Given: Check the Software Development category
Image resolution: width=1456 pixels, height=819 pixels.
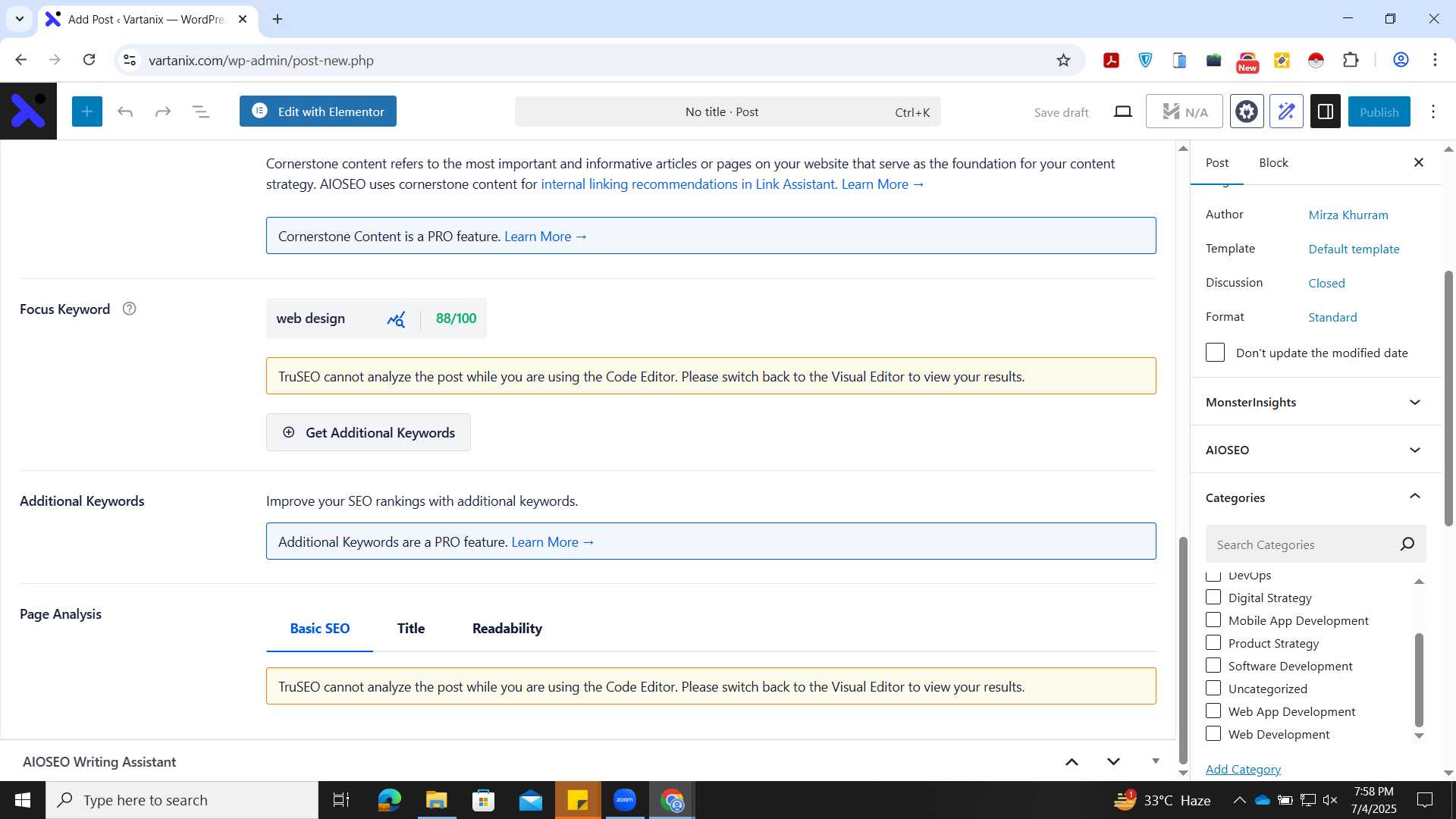Looking at the screenshot, I should coord(1213,666).
